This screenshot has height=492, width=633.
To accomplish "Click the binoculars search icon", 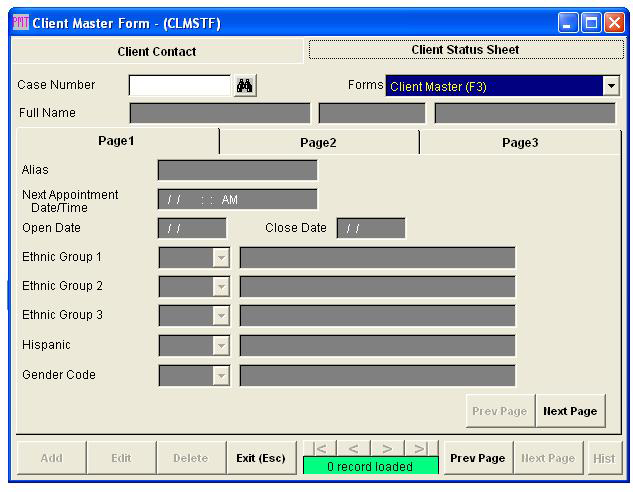I will 245,86.
